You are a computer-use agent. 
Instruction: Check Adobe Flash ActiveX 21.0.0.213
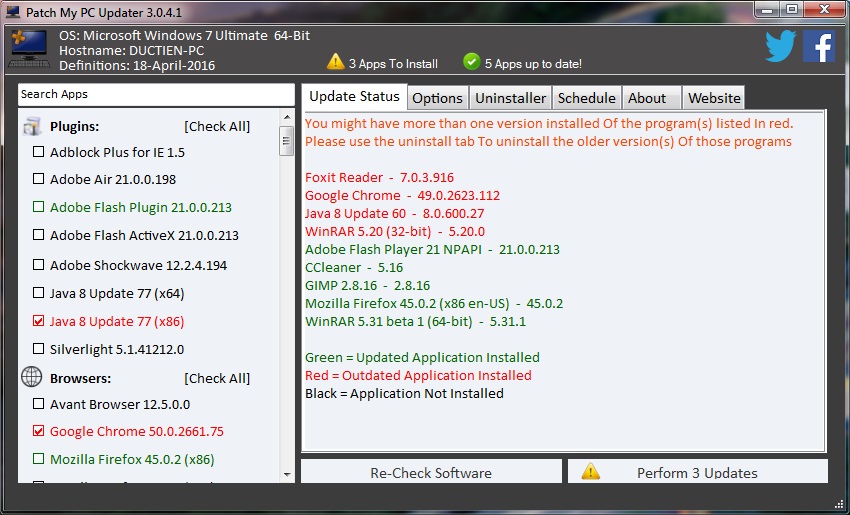tap(38, 235)
